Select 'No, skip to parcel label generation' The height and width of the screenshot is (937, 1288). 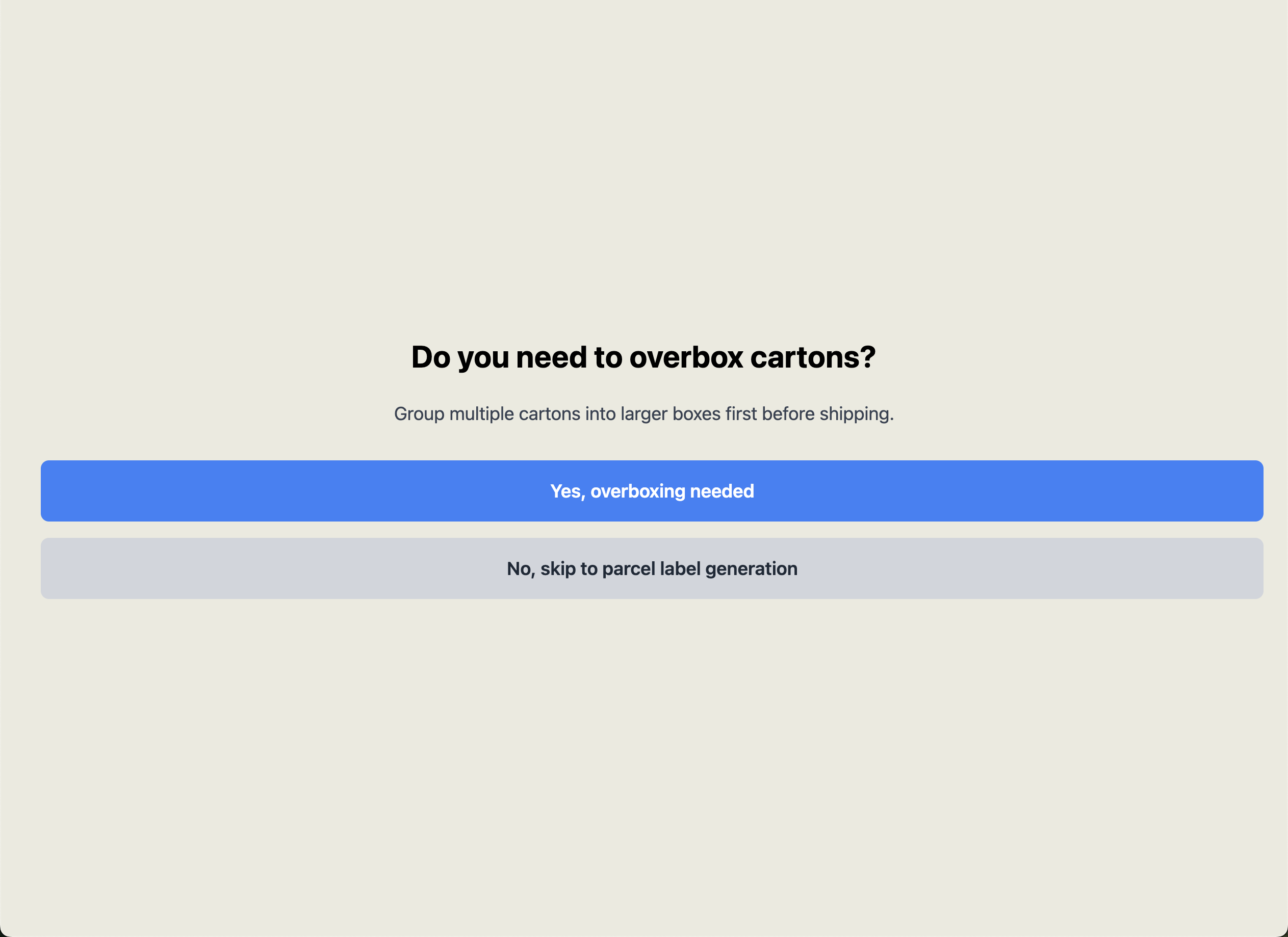click(x=652, y=568)
